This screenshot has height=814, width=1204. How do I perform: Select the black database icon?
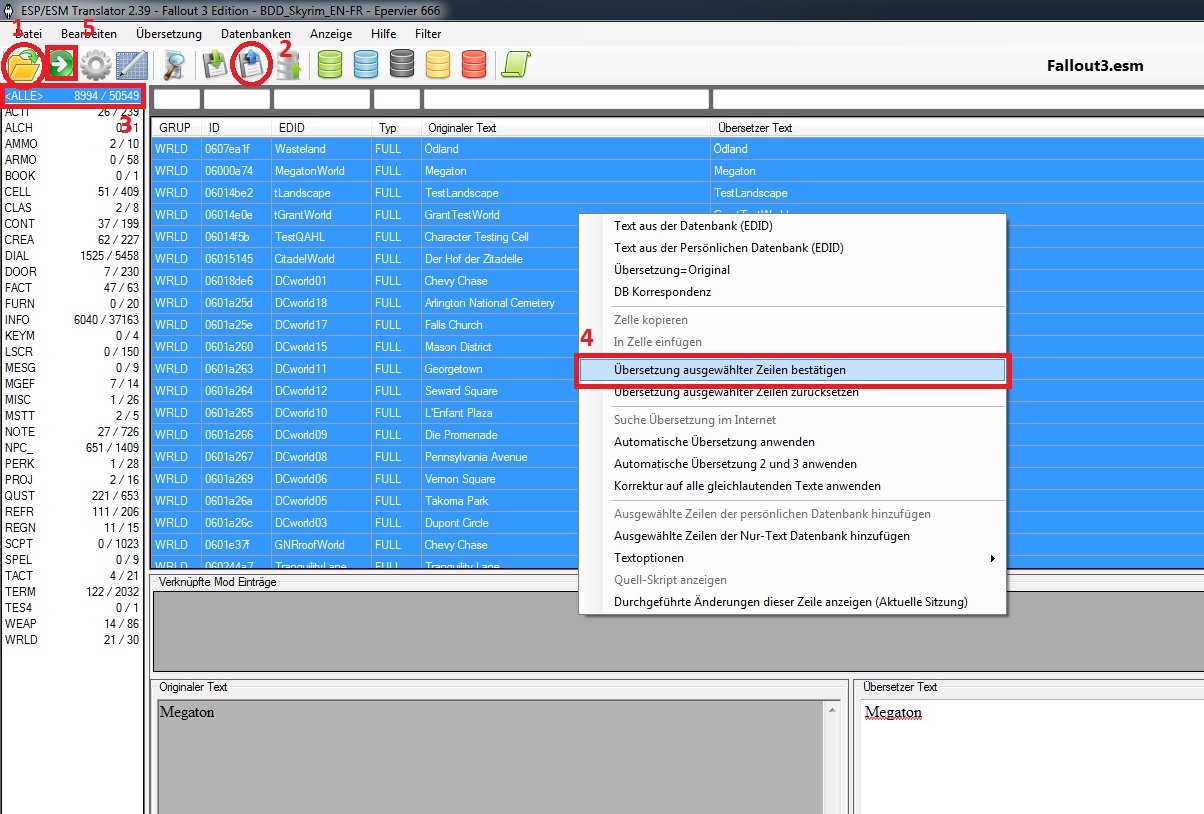tap(402, 66)
